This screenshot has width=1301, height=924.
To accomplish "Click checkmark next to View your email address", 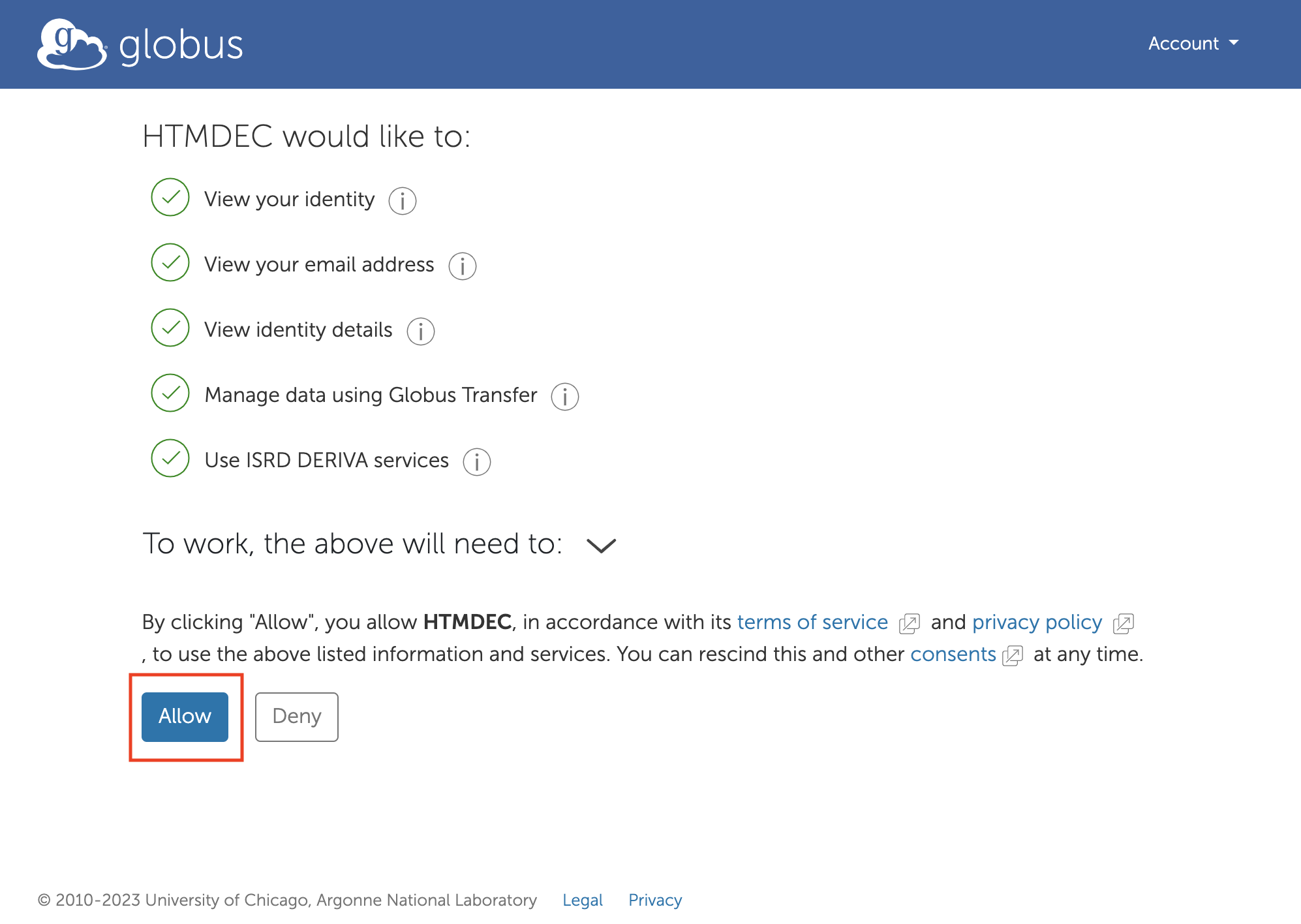I will click(170, 262).
